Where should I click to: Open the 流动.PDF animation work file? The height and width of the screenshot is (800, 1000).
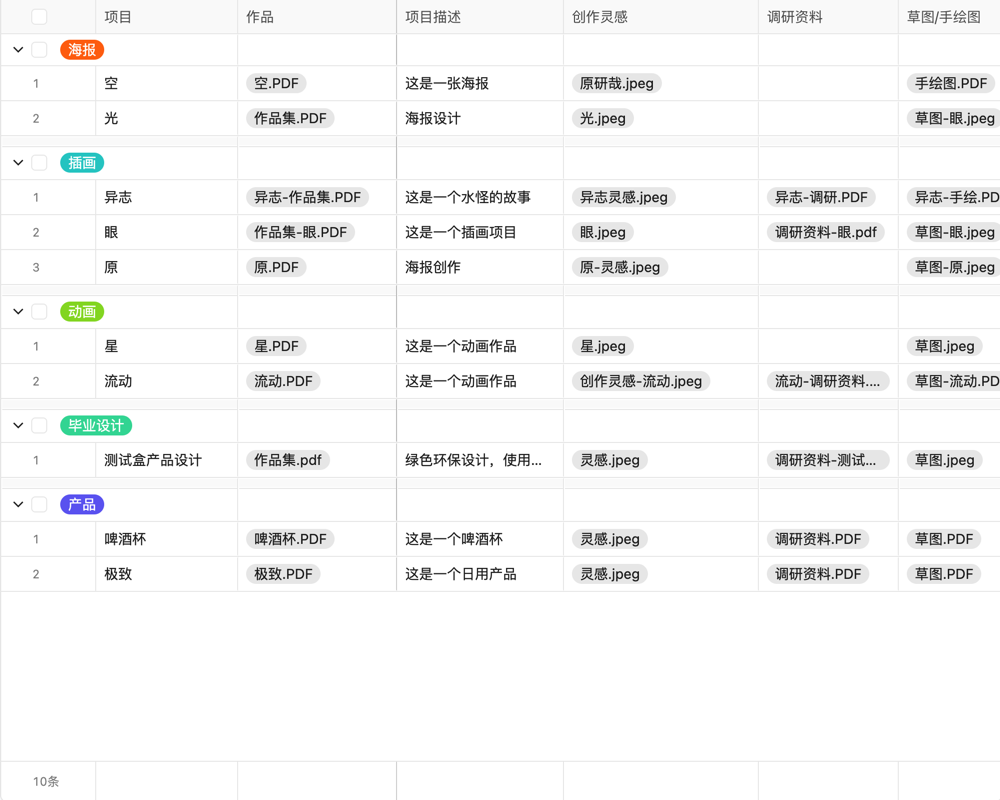pos(282,381)
